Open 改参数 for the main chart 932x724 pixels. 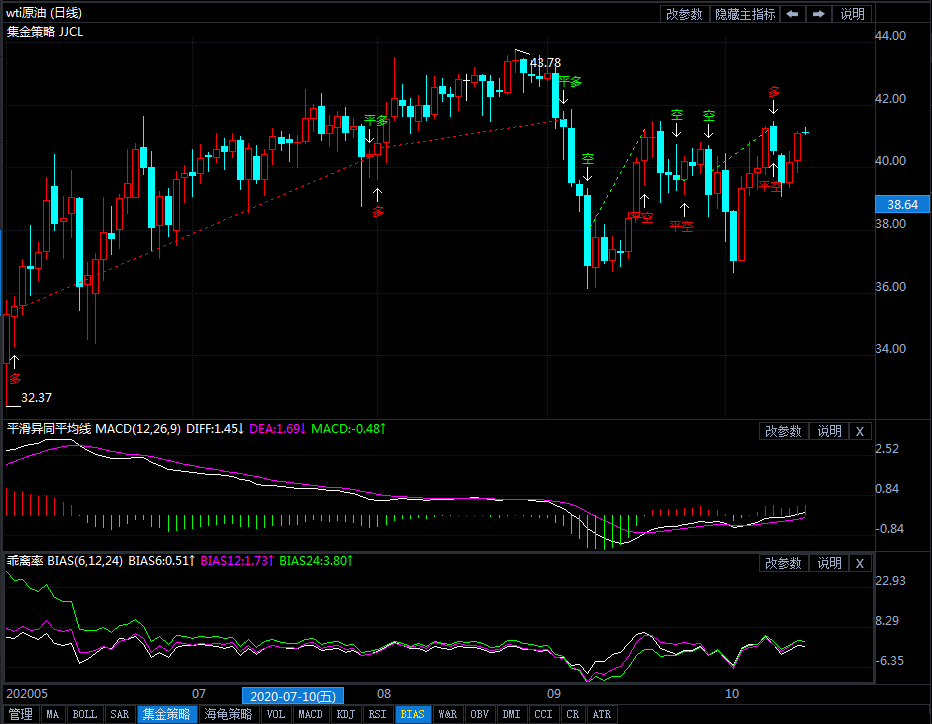pyautogui.click(x=684, y=14)
